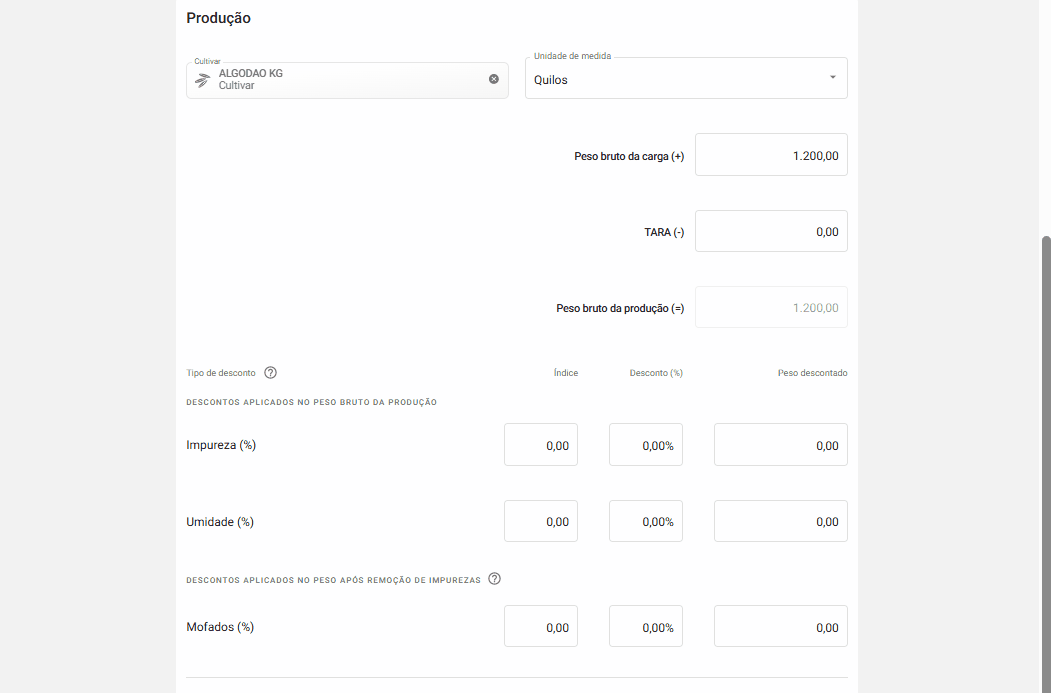This screenshot has width=1051, height=693.
Task: Edit the Mofados desconto percentage field
Action: point(646,627)
